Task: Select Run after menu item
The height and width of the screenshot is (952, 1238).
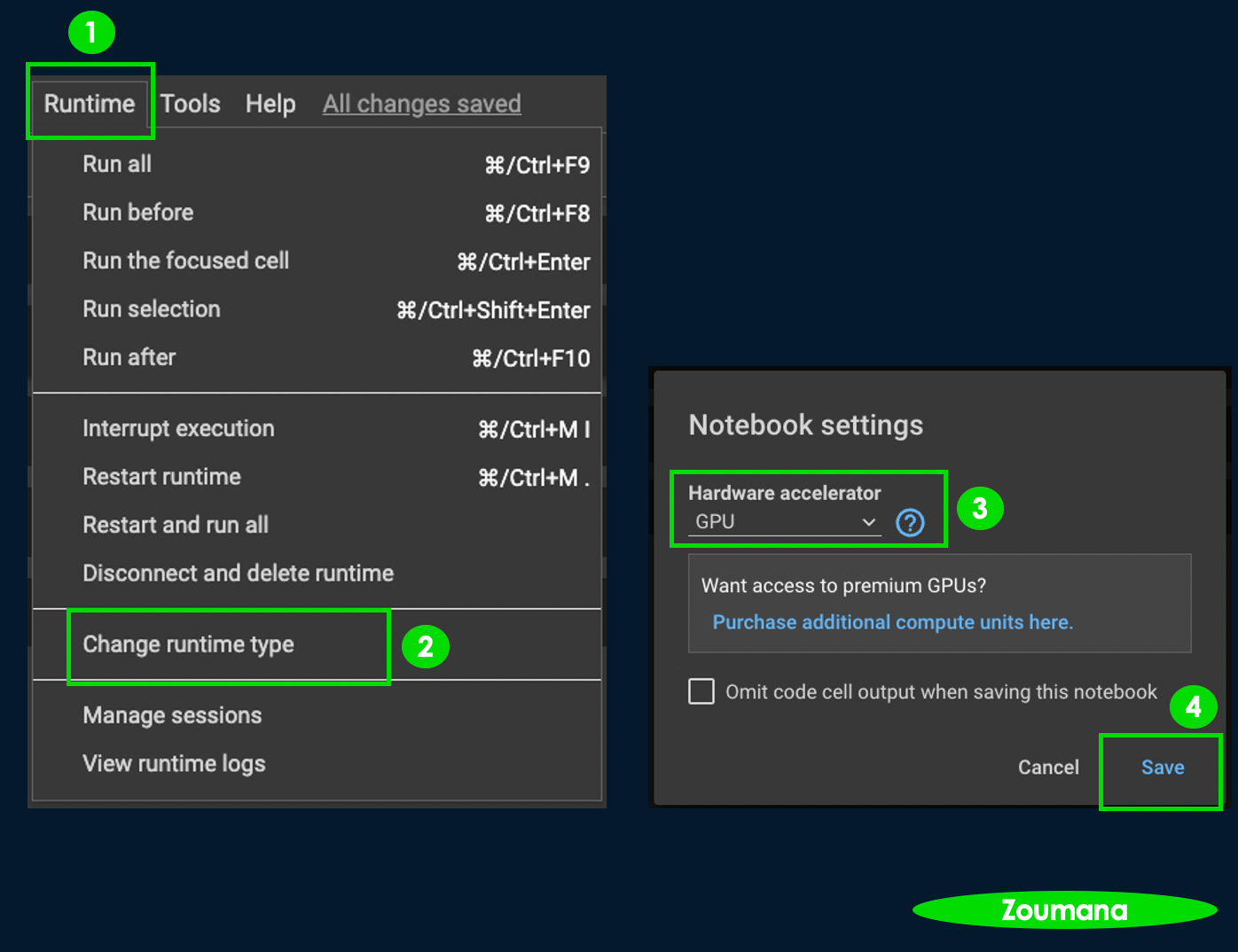Action: (x=129, y=357)
